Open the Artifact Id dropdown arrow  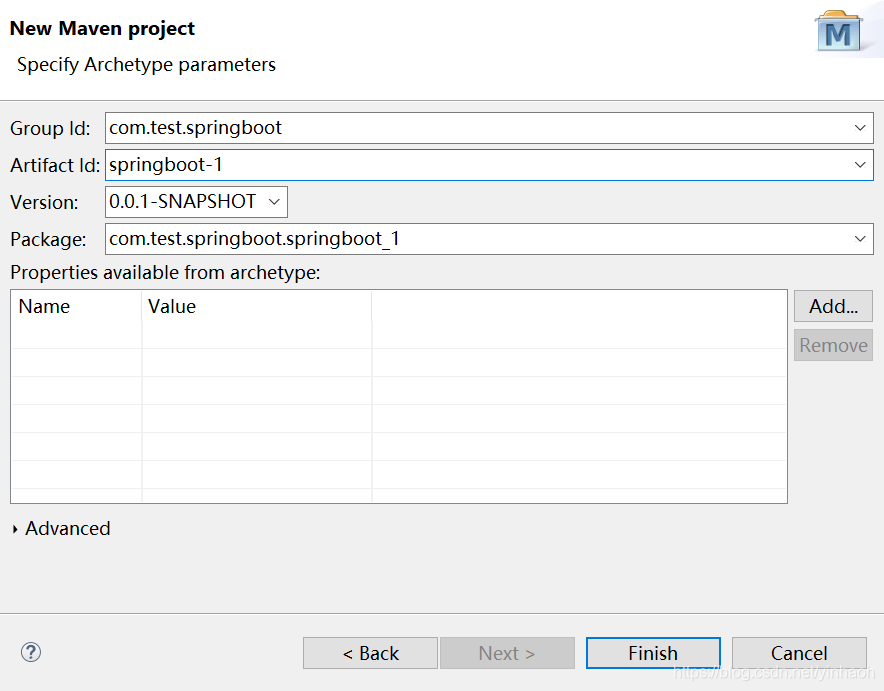click(x=860, y=165)
